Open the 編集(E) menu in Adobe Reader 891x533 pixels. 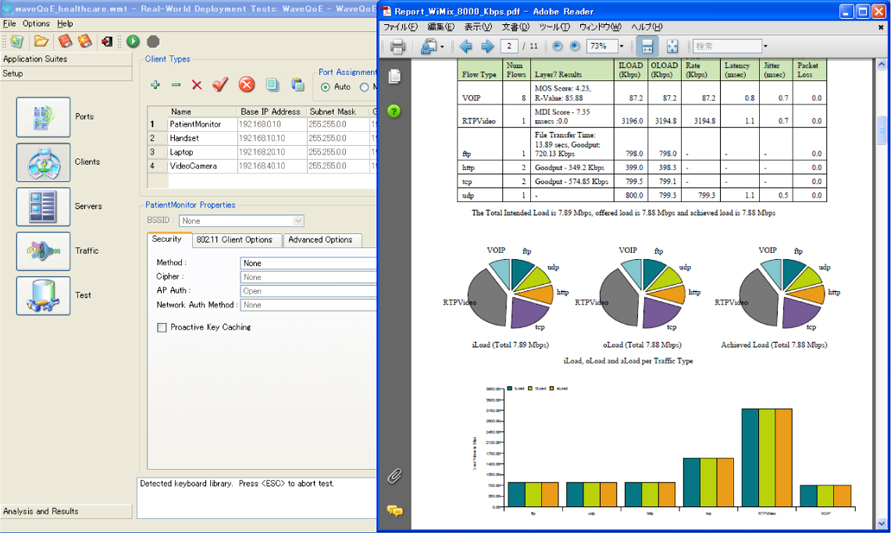441,27
